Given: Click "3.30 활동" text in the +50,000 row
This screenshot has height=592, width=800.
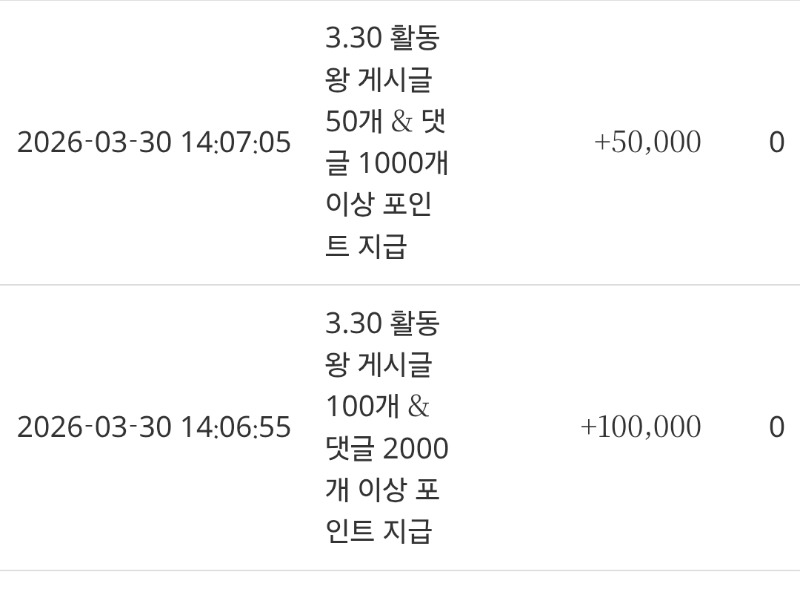Looking at the screenshot, I should [382, 39].
